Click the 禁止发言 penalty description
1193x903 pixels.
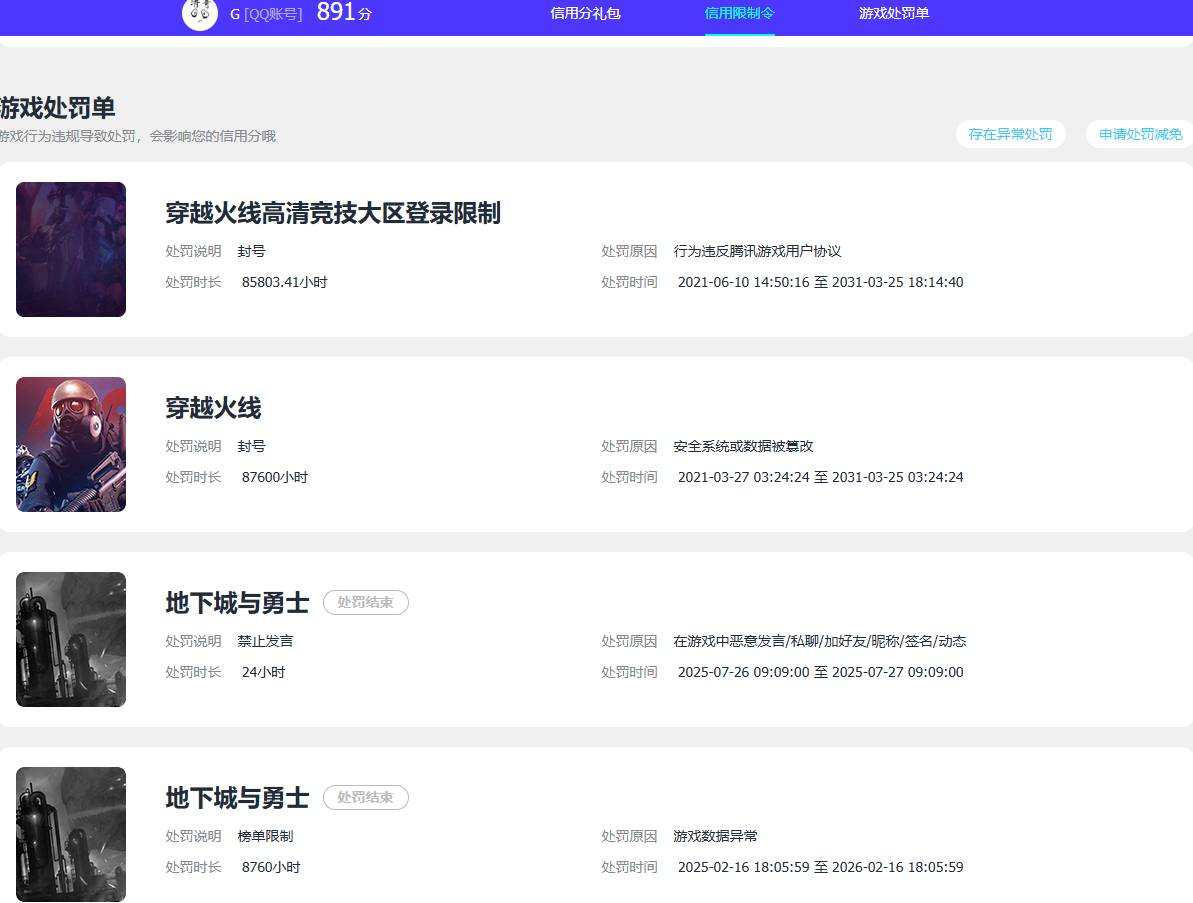(265, 641)
